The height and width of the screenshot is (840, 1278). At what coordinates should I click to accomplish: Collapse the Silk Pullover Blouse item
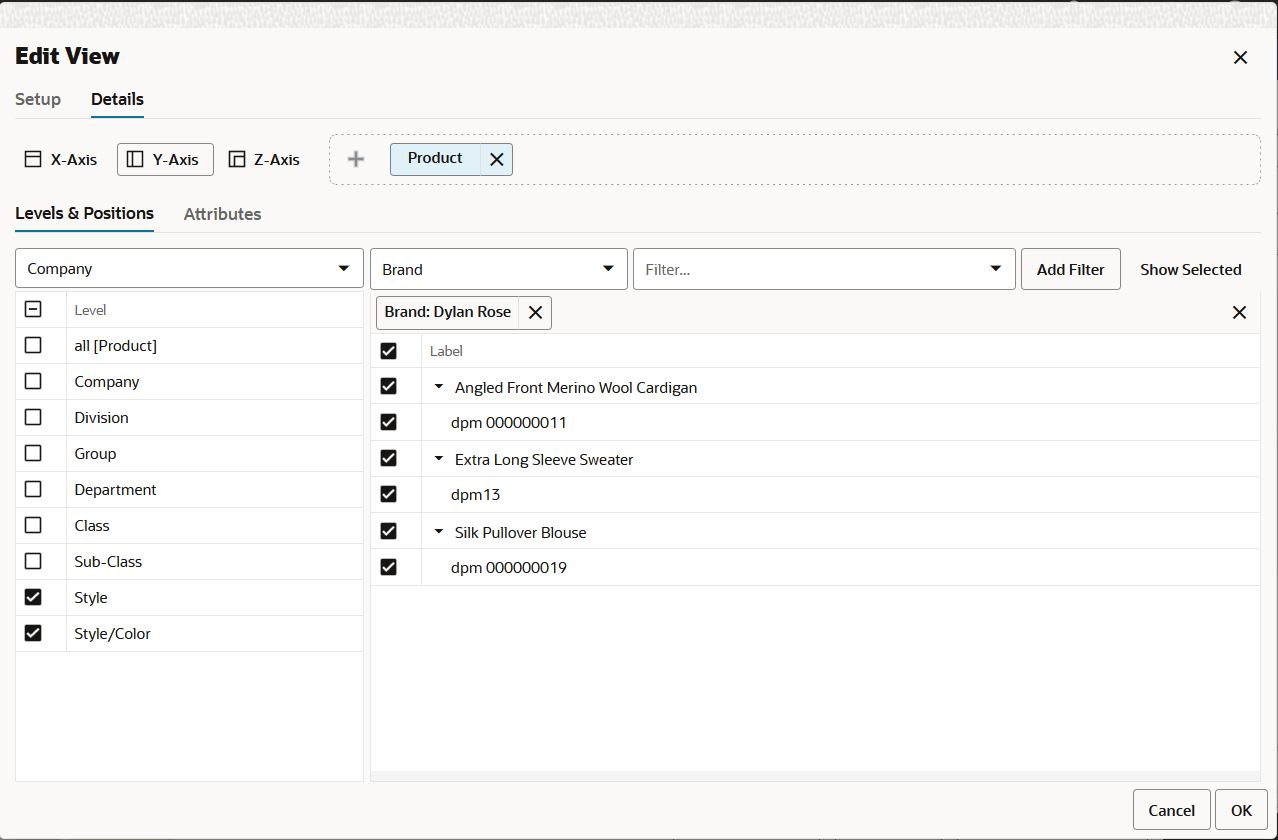(x=438, y=531)
